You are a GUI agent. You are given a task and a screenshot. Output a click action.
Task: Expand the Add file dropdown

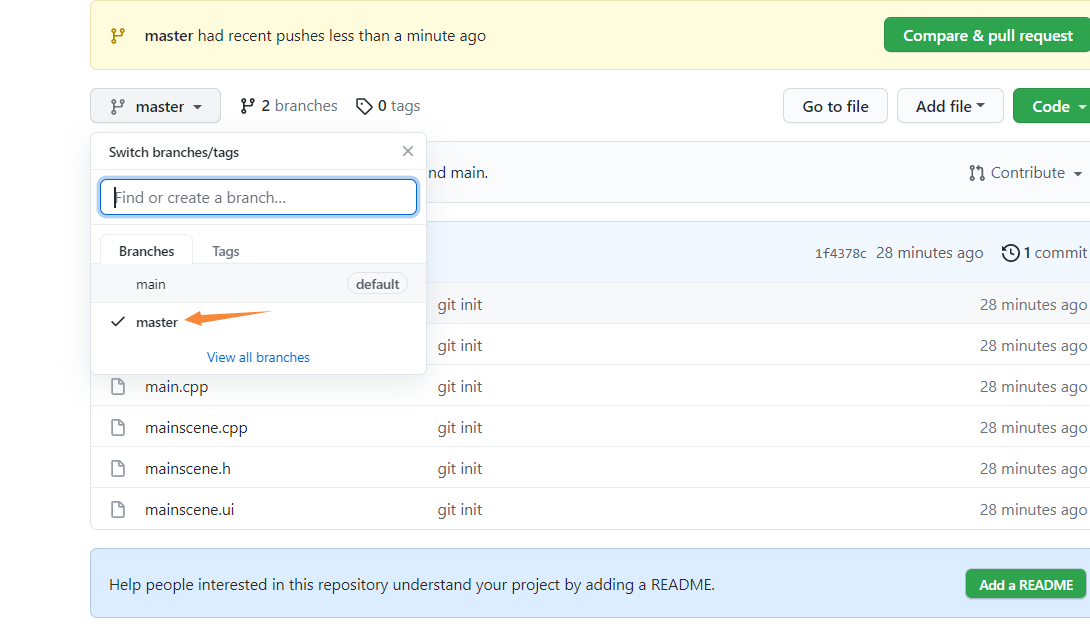tap(950, 106)
